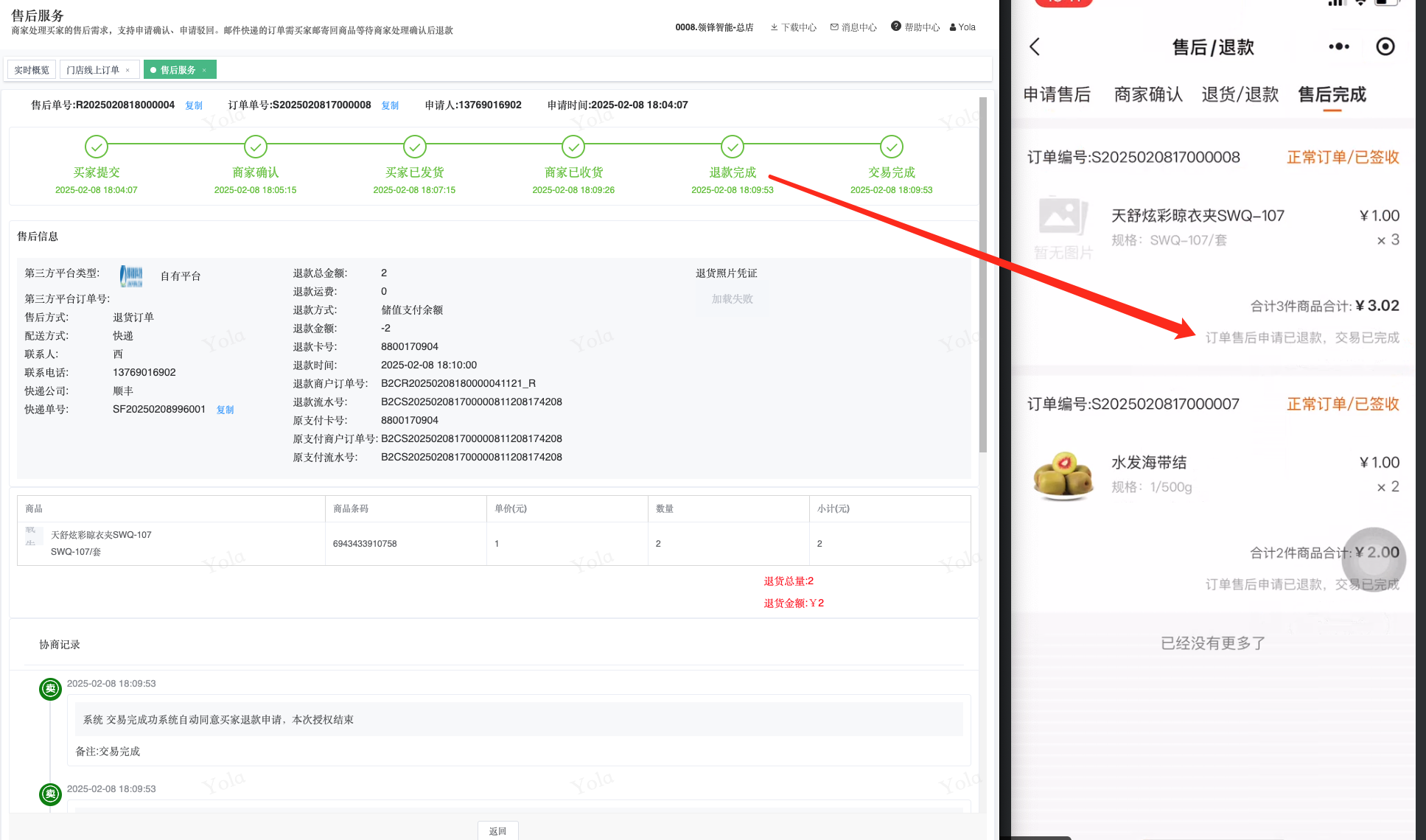Click the 买家提交 step checkmark circle
The width and height of the screenshot is (1426, 840).
click(x=96, y=147)
